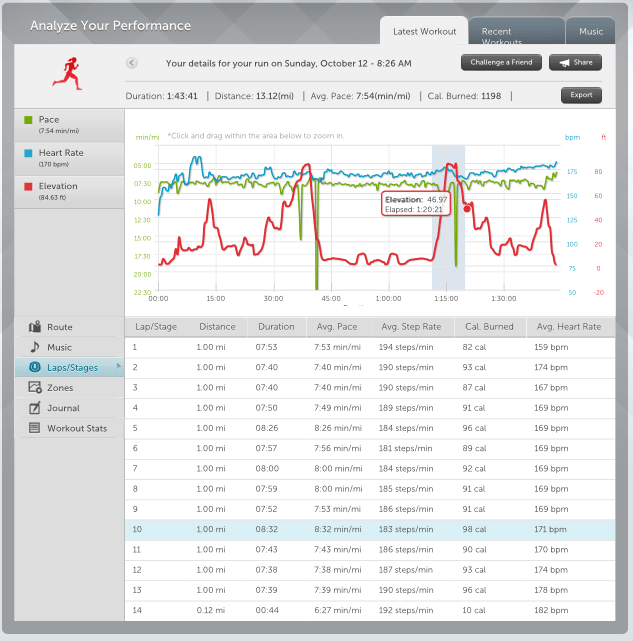Open the Zones icon in sidebar

point(35,388)
